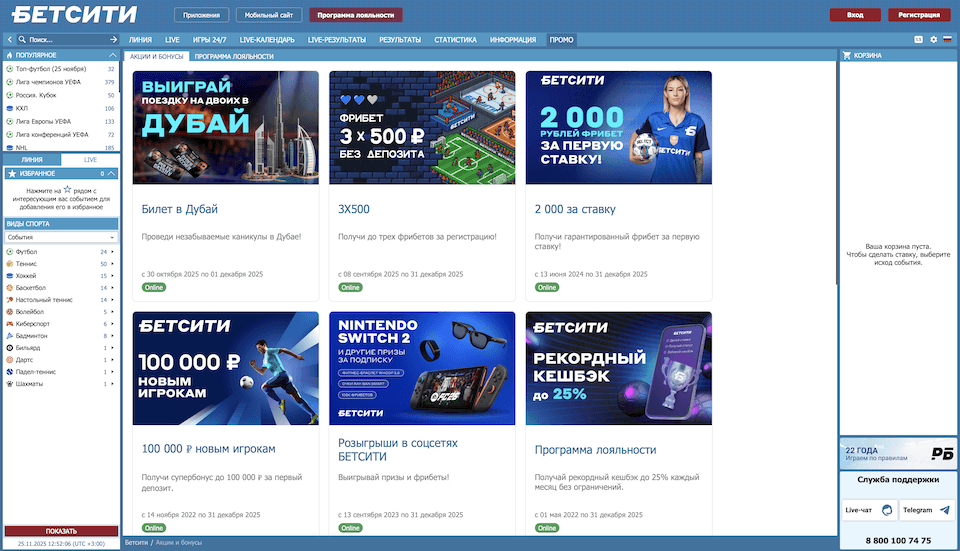Collapse the Популярное section
Image resolution: width=960 pixels, height=551 pixels.
point(113,55)
